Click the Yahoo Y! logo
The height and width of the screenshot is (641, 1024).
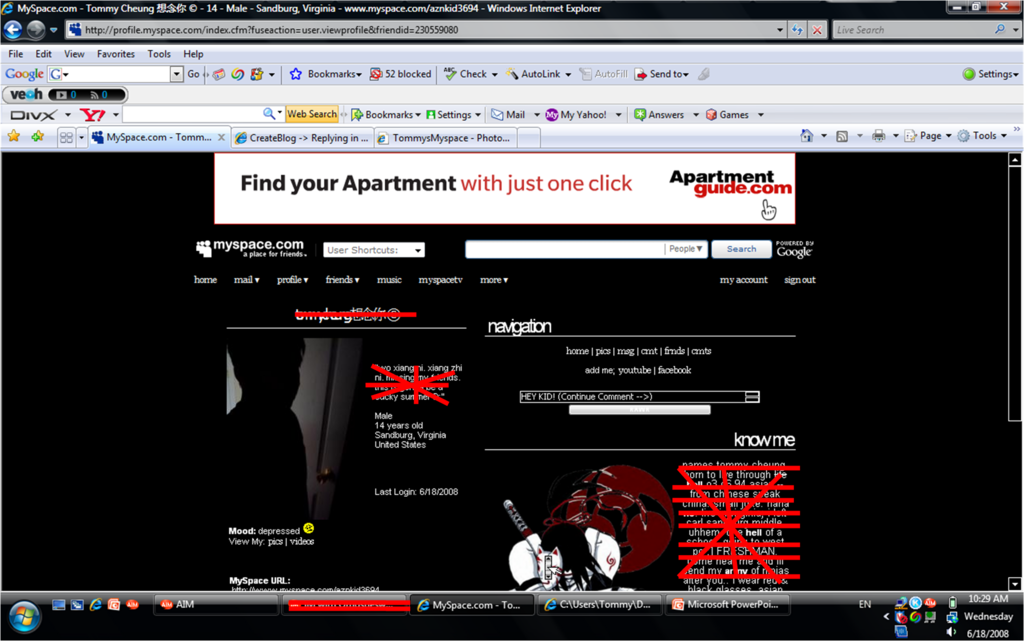[x=92, y=115]
